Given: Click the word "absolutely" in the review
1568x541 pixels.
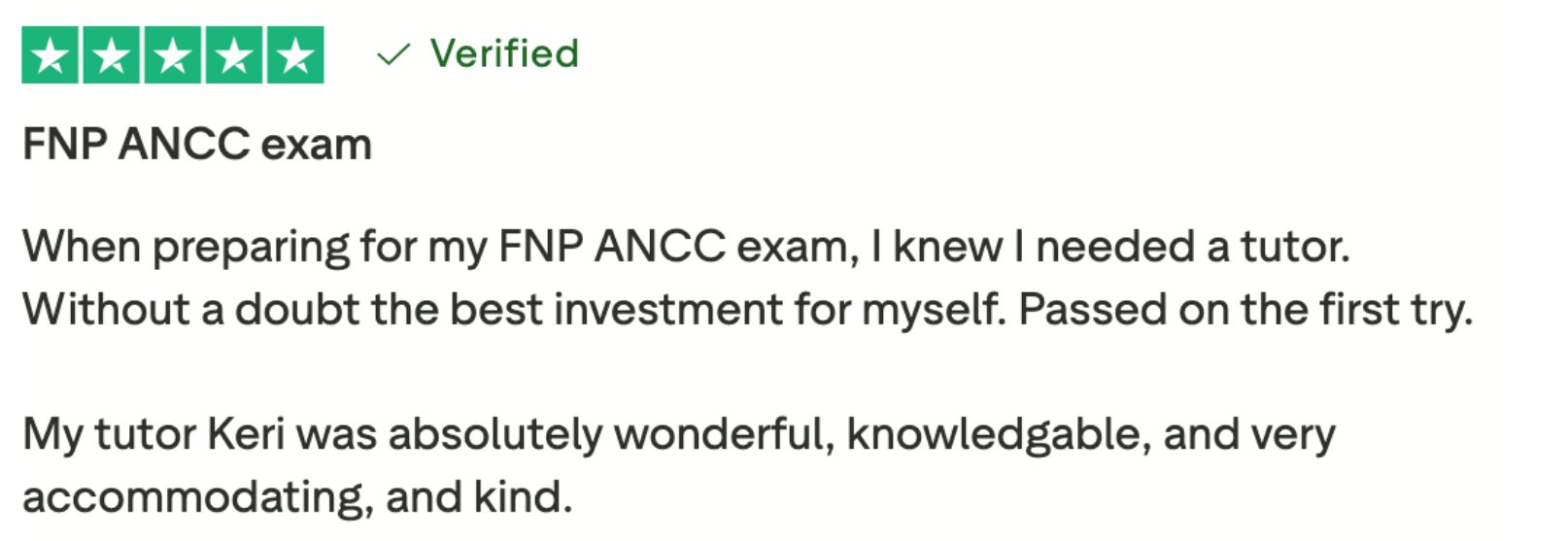Looking at the screenshot, I should (x=495, y=434).
